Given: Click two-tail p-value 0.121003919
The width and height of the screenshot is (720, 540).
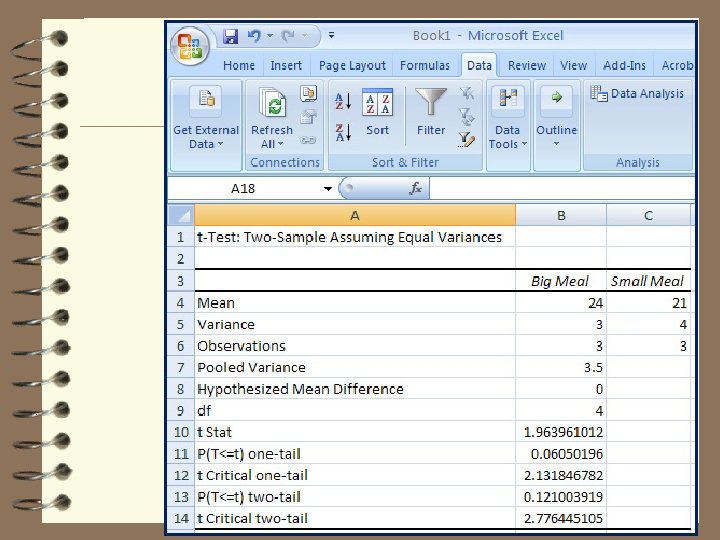Looking at the screenshot, I should 561,497.
